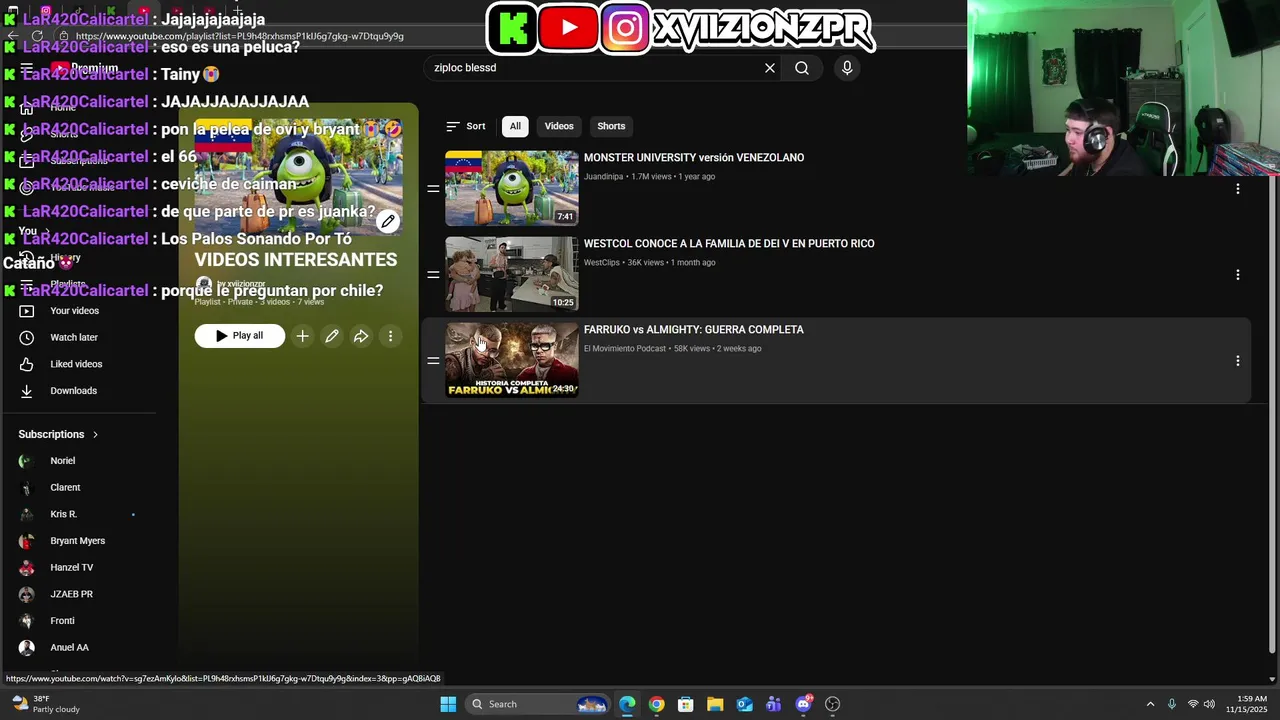Click MONSTER UNIVERSITY versión VENEZOLANO title

pos(694,158)
